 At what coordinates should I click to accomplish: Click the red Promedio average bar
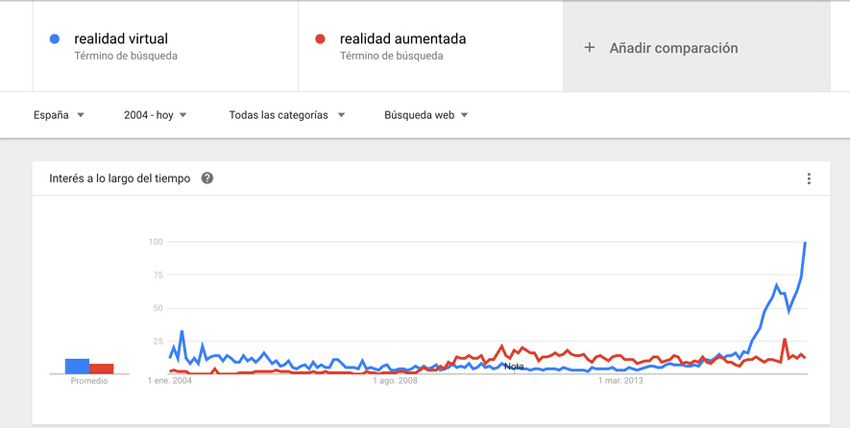point(101,368)
